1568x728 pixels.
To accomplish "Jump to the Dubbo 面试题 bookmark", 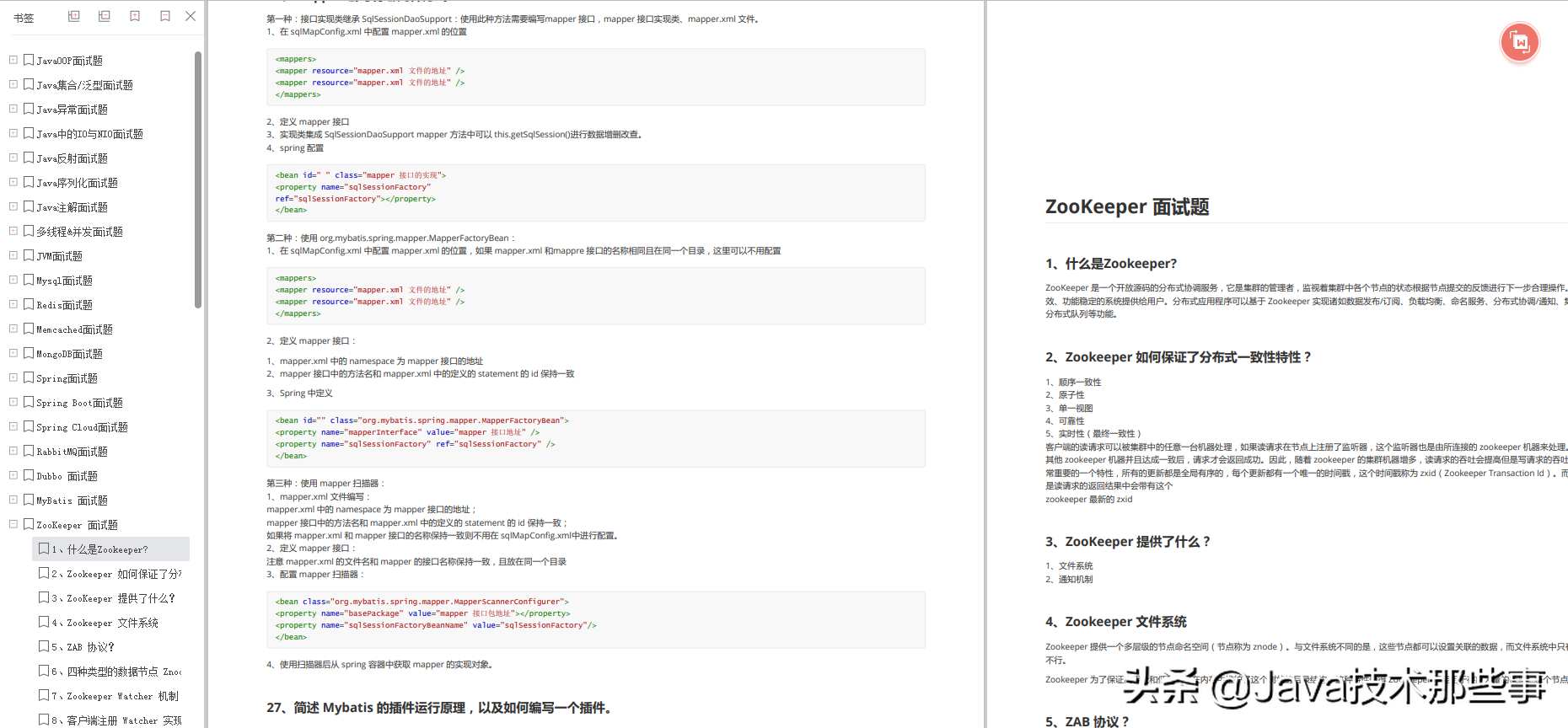I will [x=67, y=476].
